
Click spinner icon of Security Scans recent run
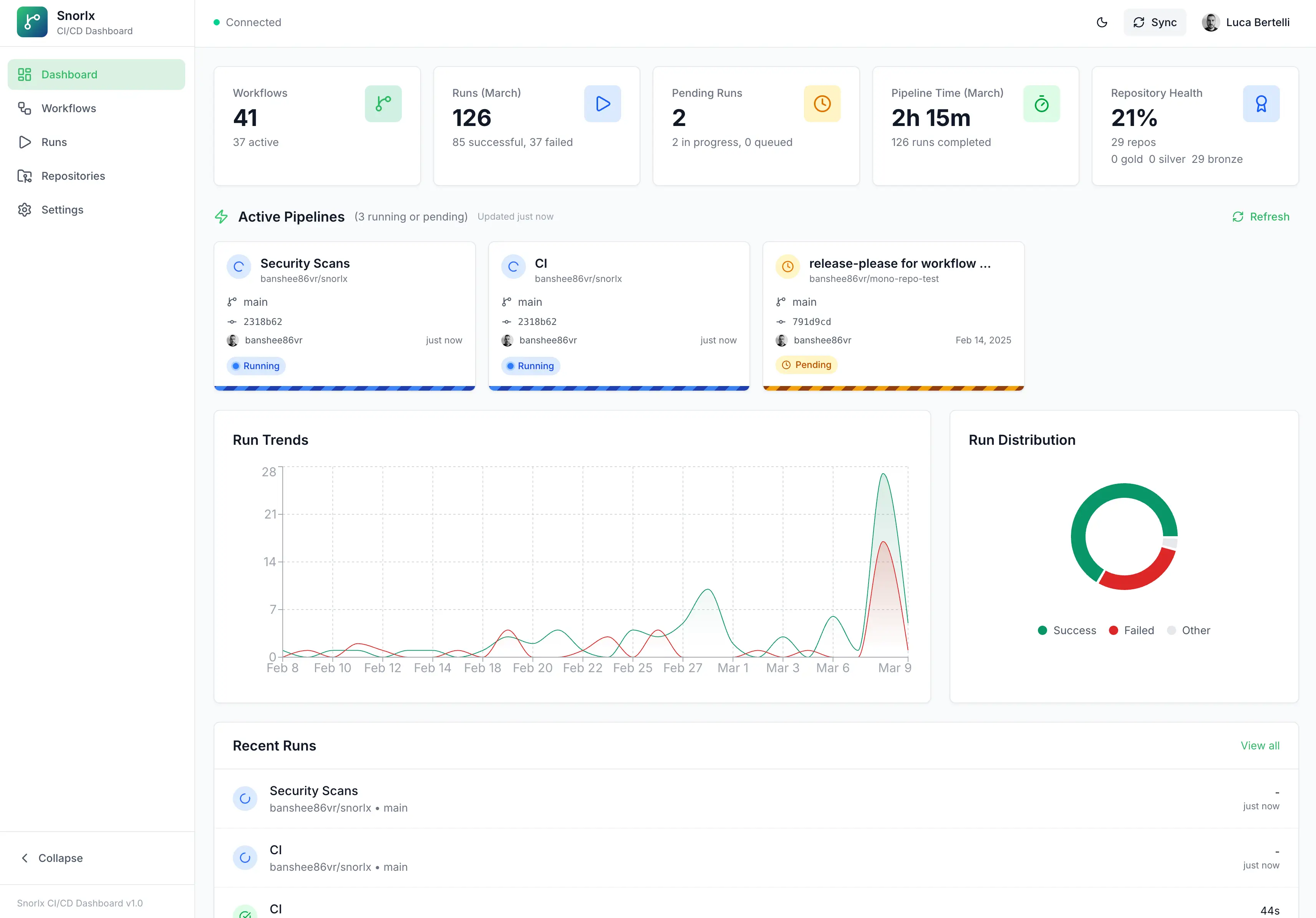click(245, 799)
